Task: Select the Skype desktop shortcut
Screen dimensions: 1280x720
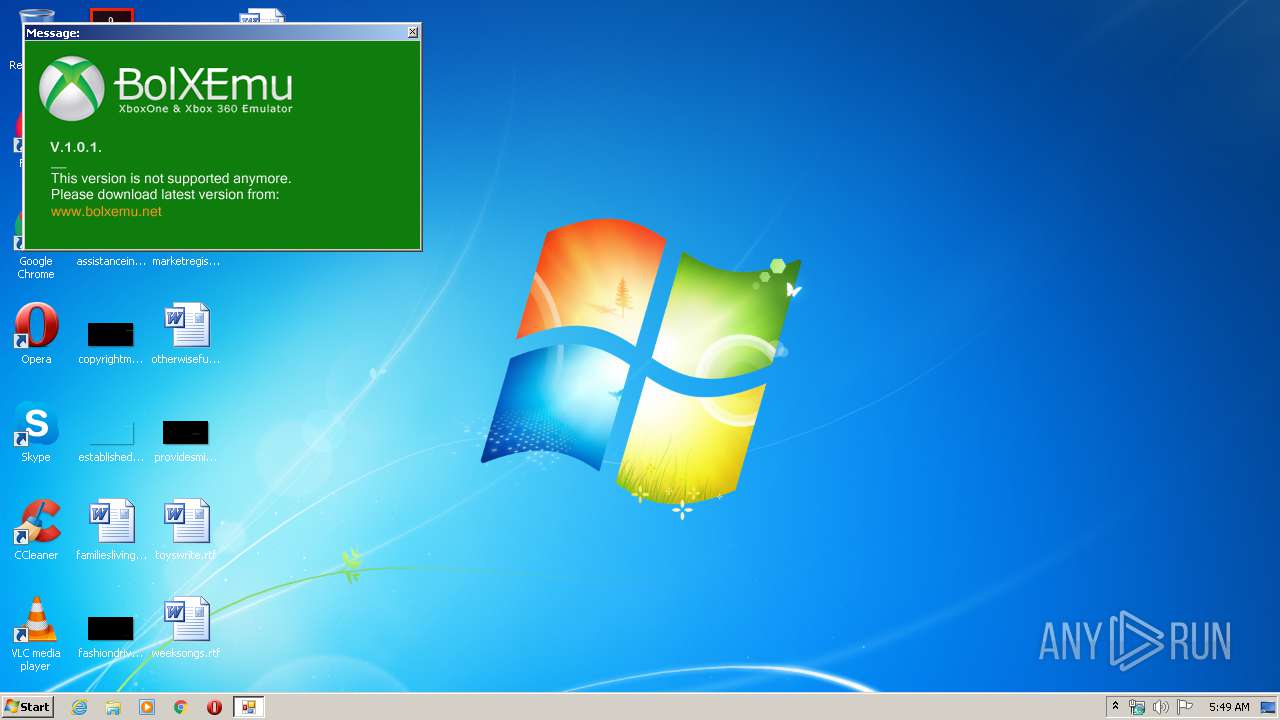Action: [x=36, y=432]
